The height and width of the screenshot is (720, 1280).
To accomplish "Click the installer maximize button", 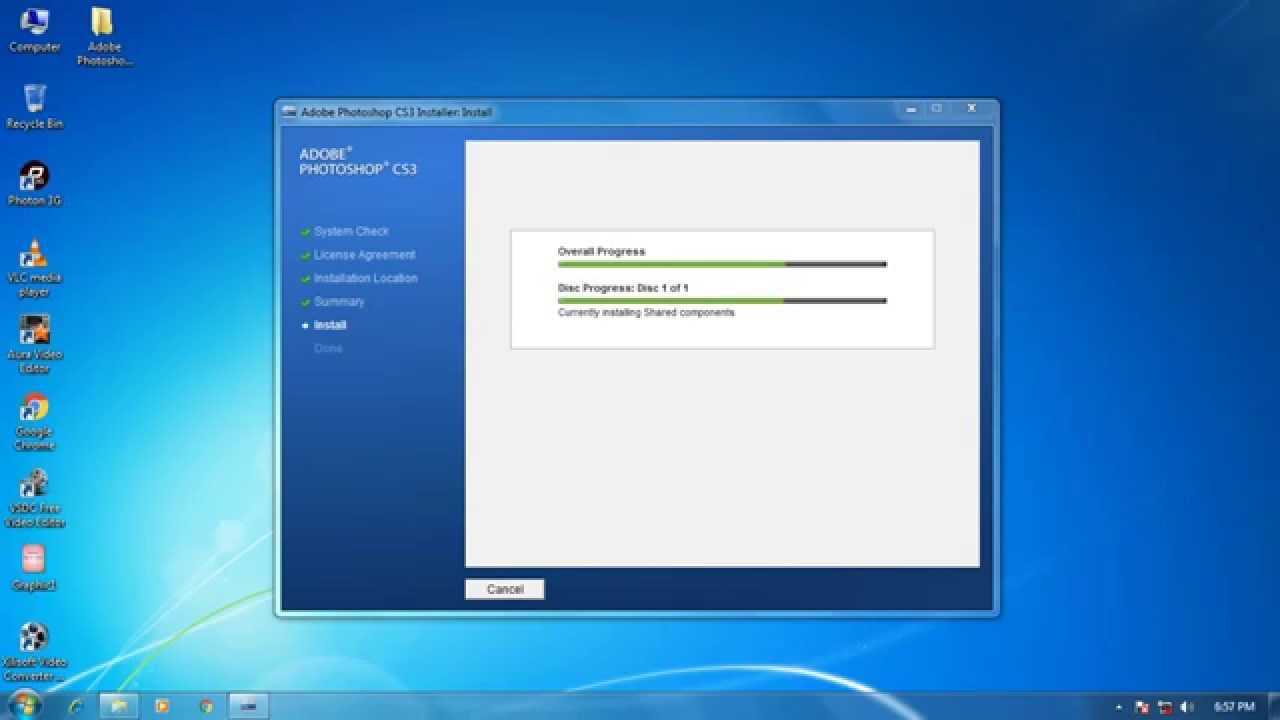I will point(937,109).
